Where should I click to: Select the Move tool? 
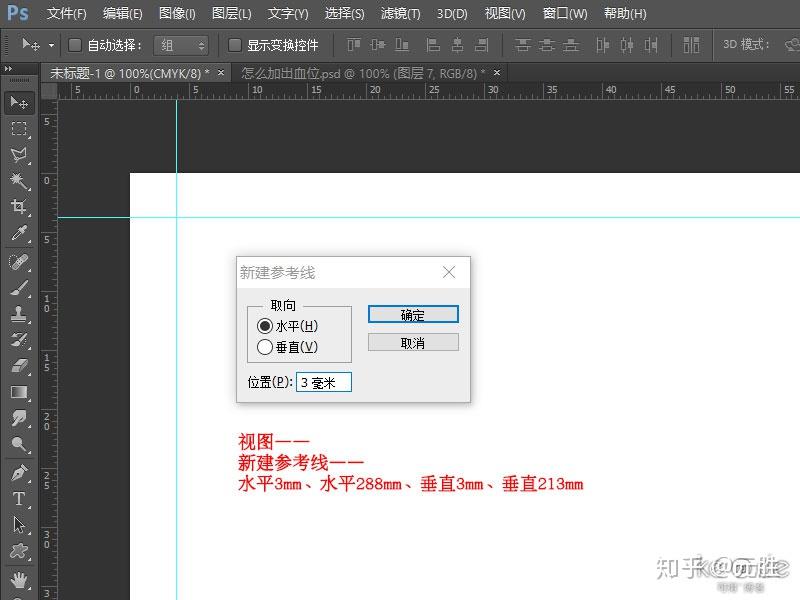click(x=17, y=102)
